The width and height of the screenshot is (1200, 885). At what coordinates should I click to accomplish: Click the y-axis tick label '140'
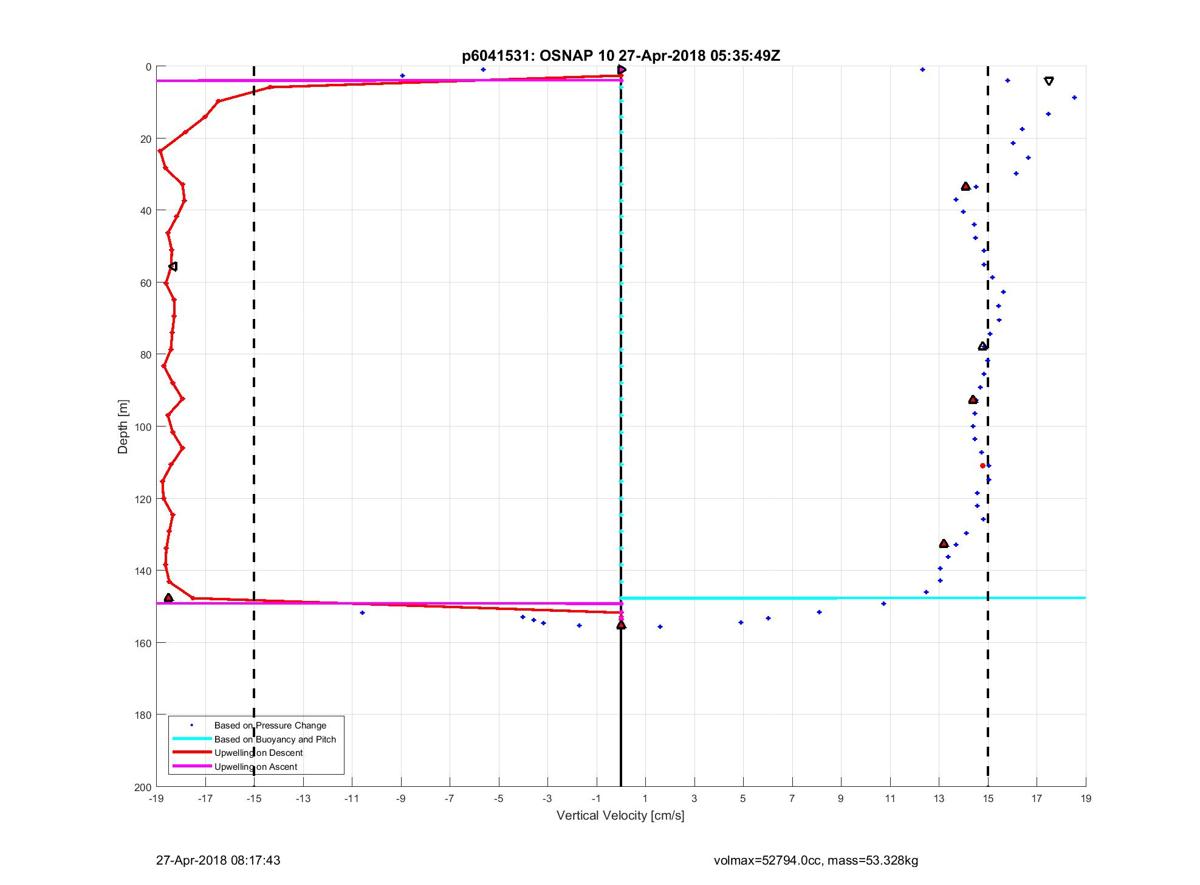(x=142, y=571)
